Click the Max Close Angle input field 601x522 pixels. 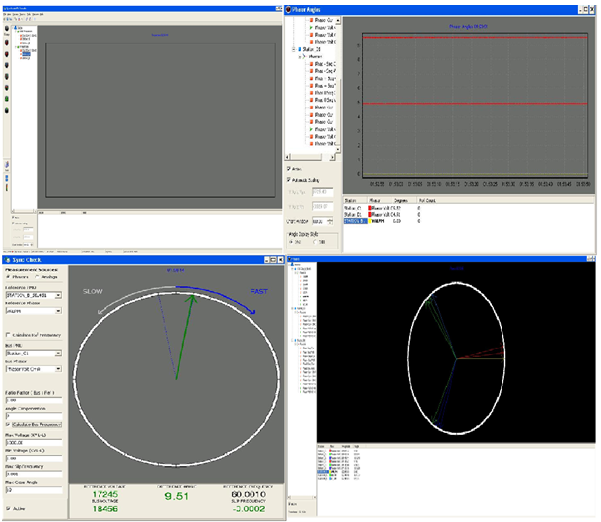coord(32,491)
